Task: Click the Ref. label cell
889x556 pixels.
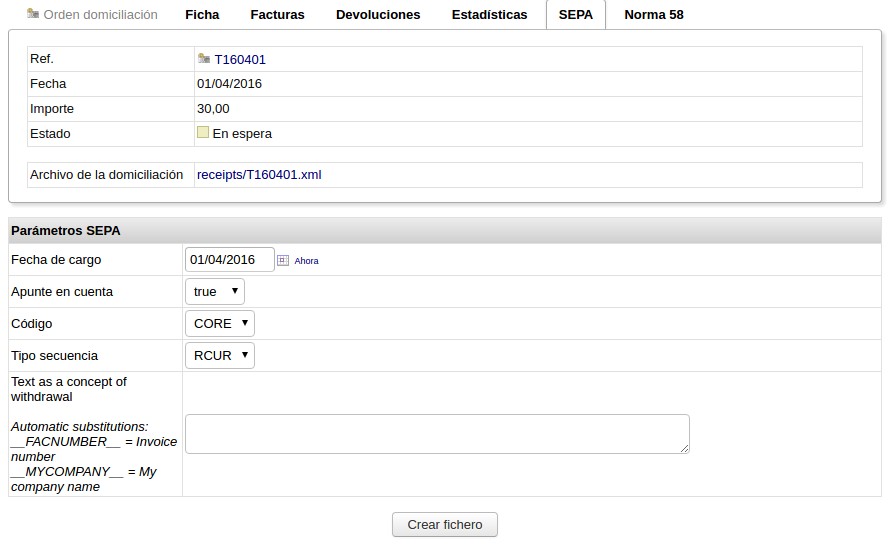Action: pos(111,59)
